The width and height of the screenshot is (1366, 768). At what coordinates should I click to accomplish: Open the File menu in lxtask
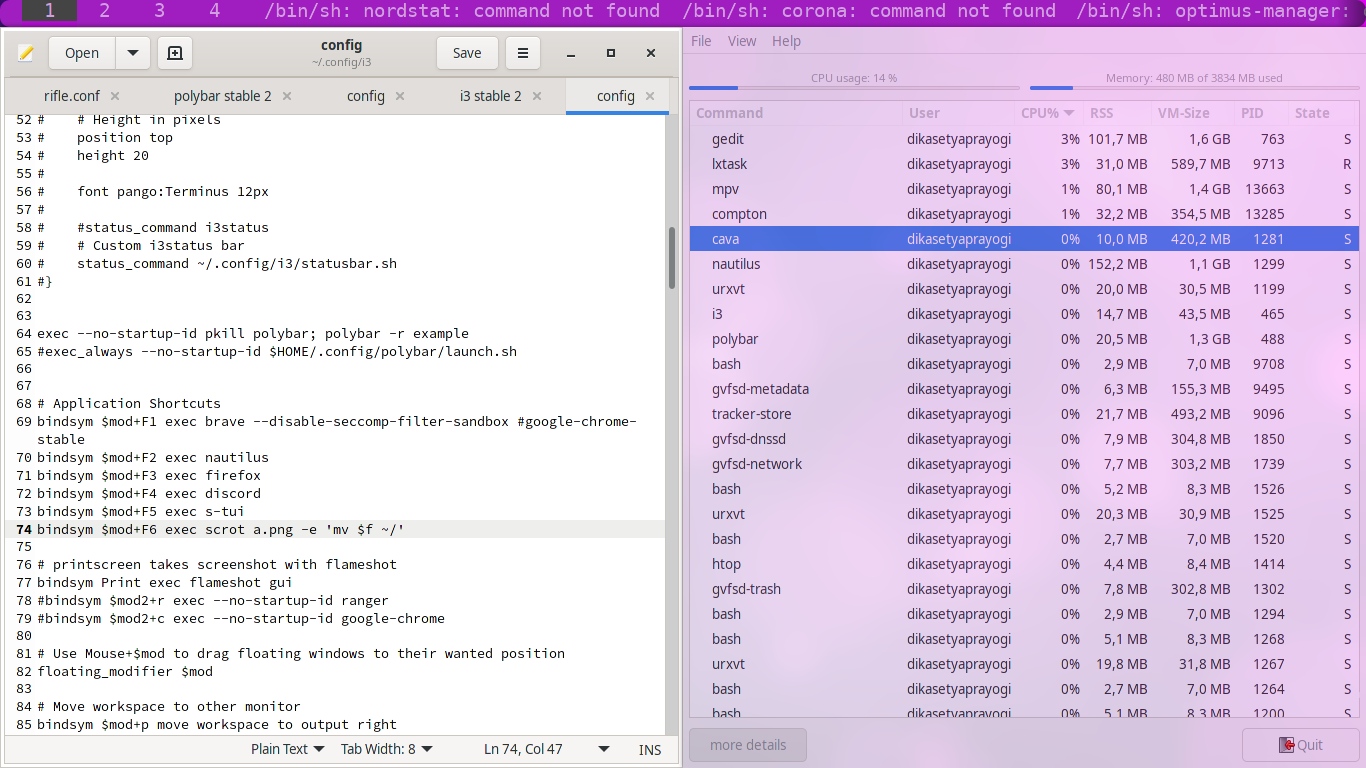[702, 41]
